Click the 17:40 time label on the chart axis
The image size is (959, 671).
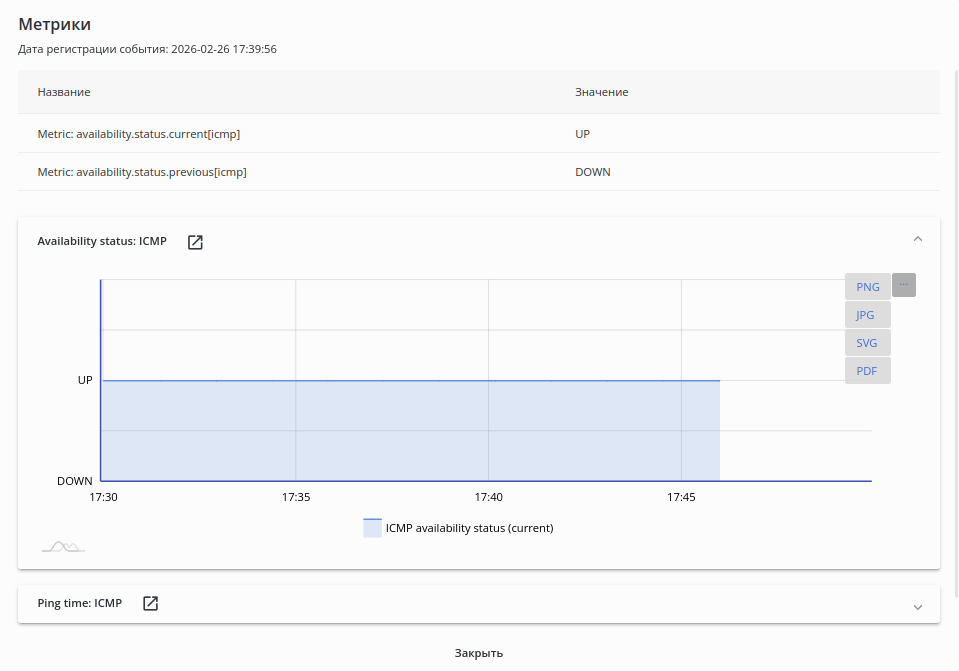[488, 497]
